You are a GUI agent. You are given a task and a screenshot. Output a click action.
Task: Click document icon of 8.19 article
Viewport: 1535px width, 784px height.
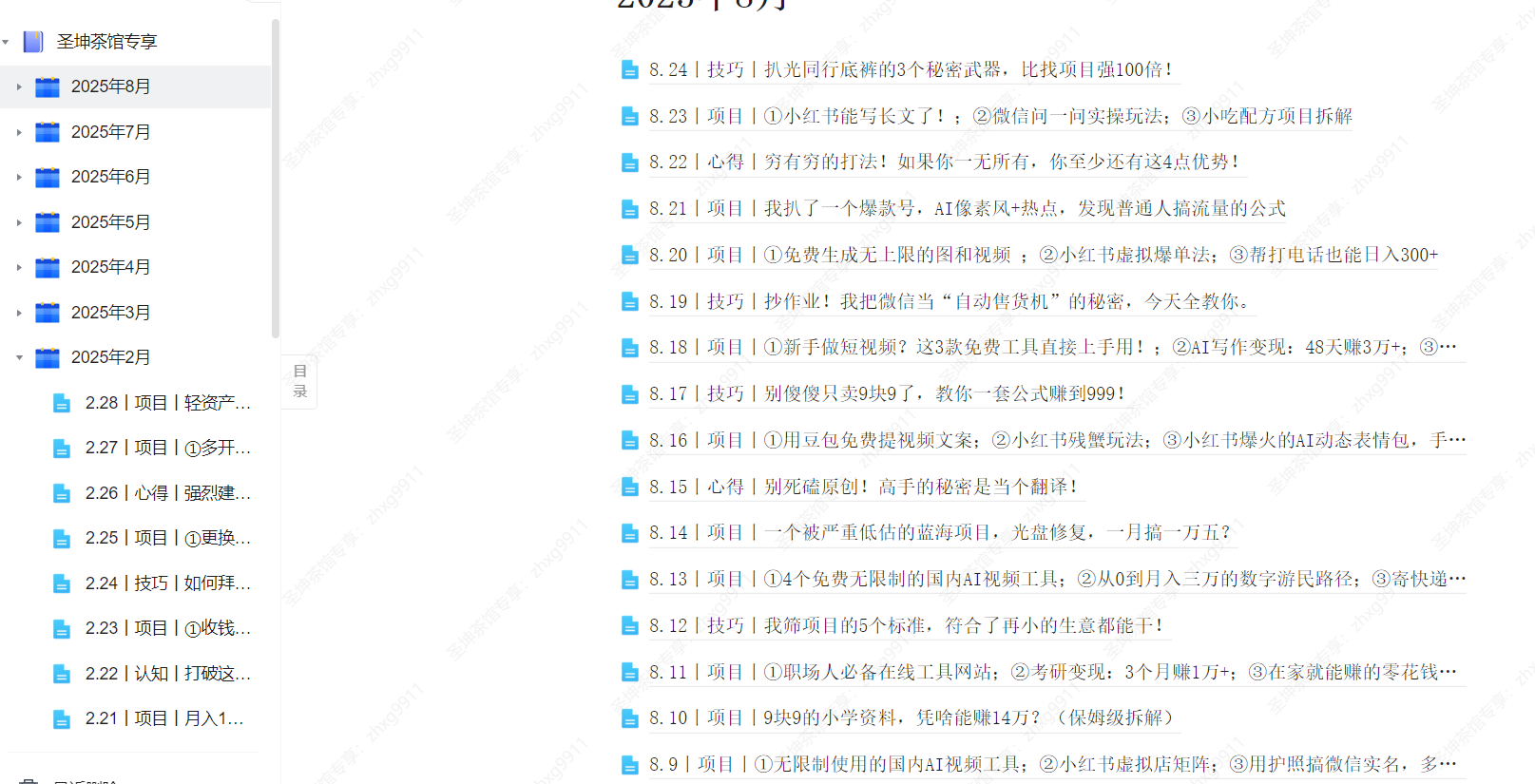point(629,301)
